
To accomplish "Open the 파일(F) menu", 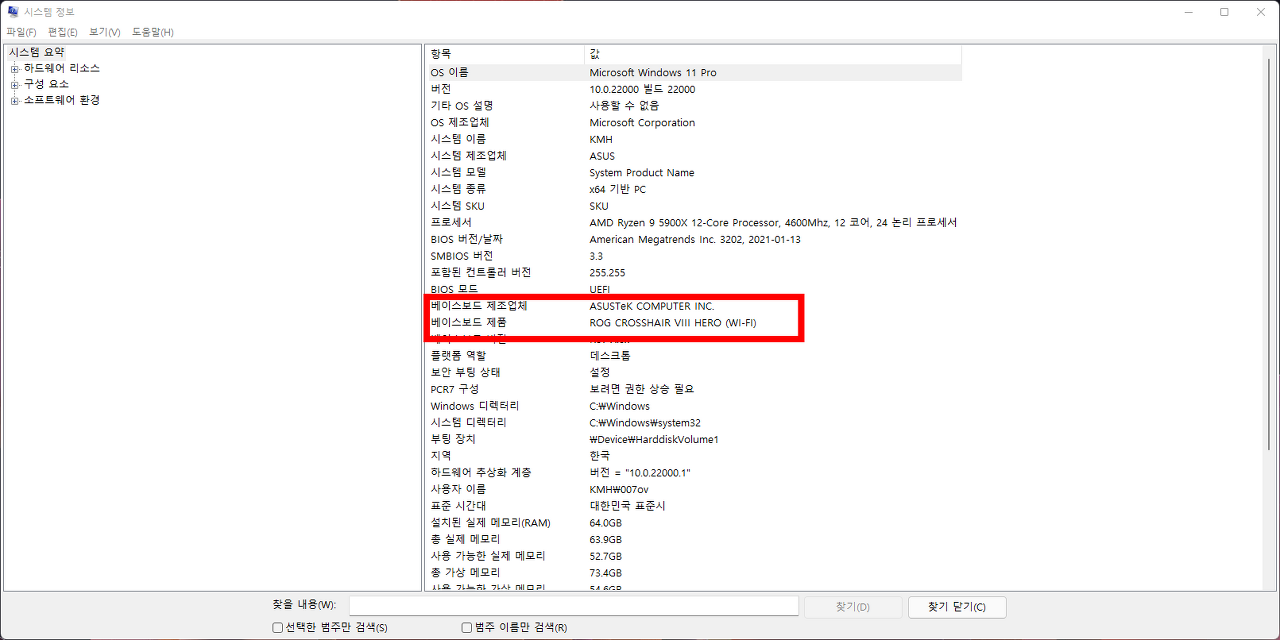I will click(21, 32).
